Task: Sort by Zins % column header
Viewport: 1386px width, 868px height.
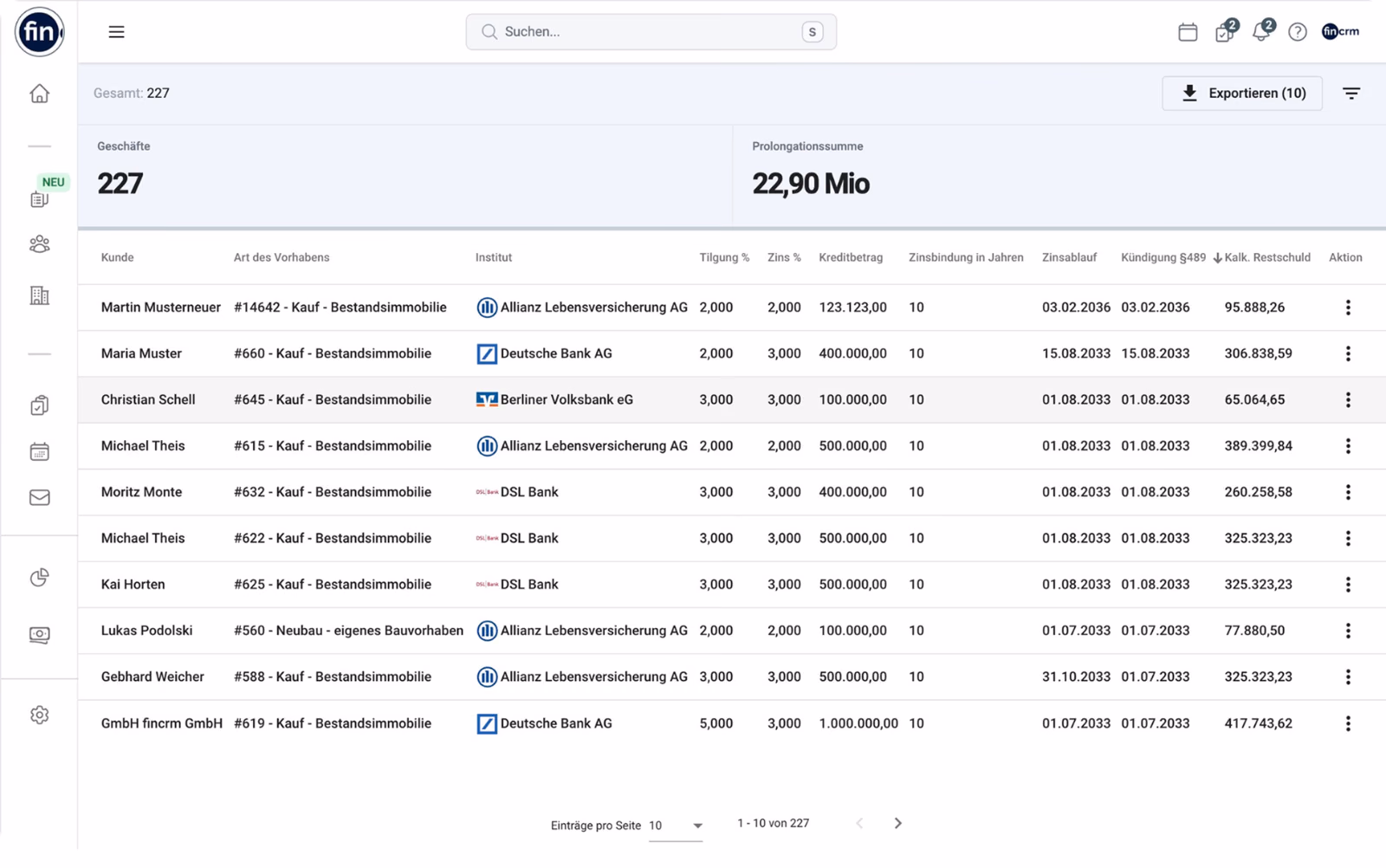Action: tap(784, 257)
